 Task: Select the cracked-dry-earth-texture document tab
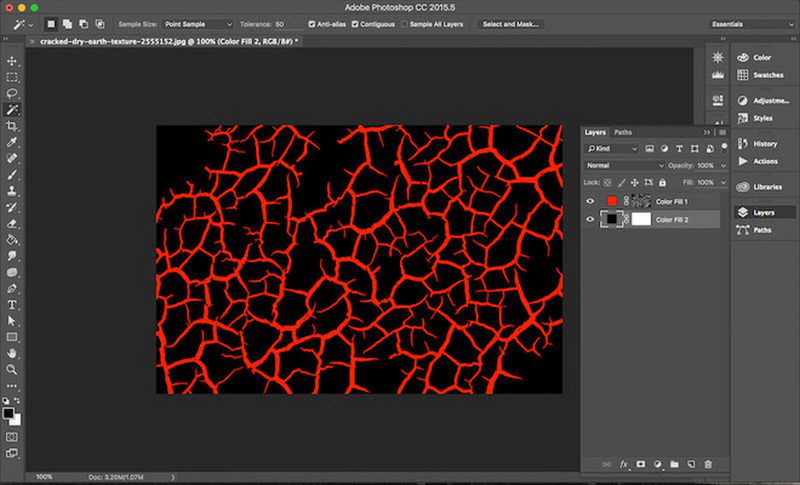pos(165,42)
